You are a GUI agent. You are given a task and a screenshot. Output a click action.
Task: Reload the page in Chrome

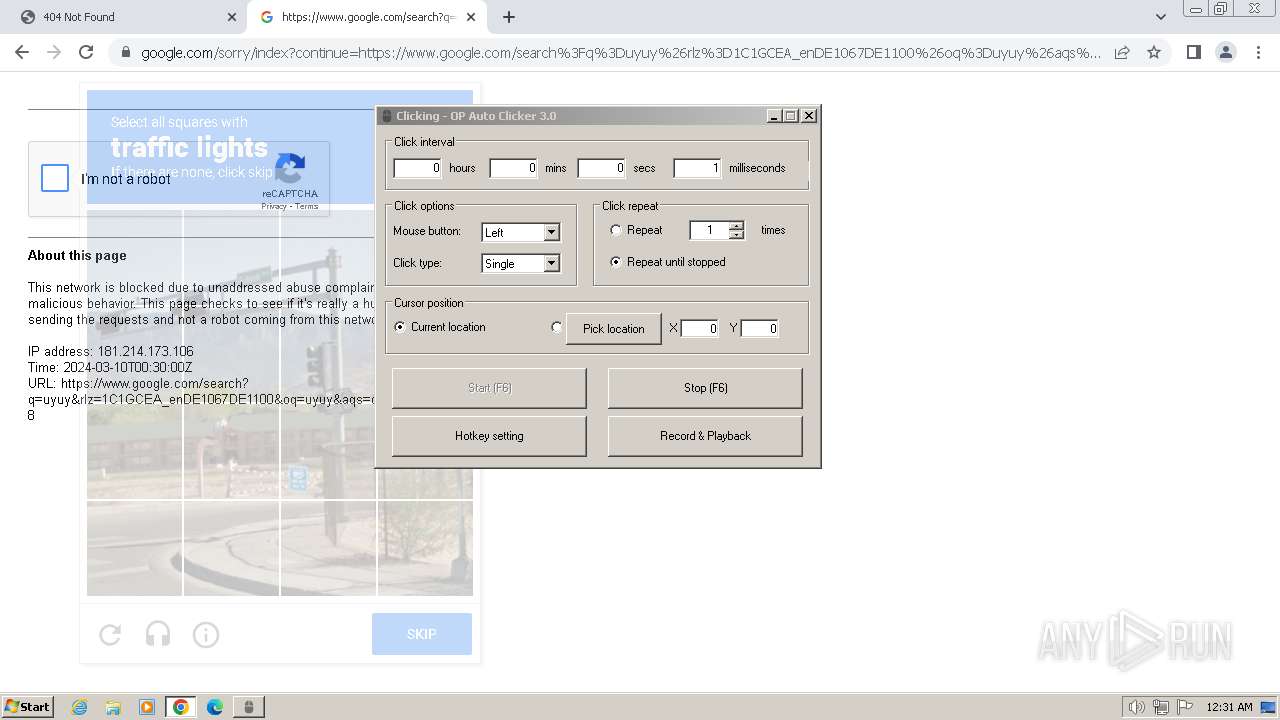point(86,52)
